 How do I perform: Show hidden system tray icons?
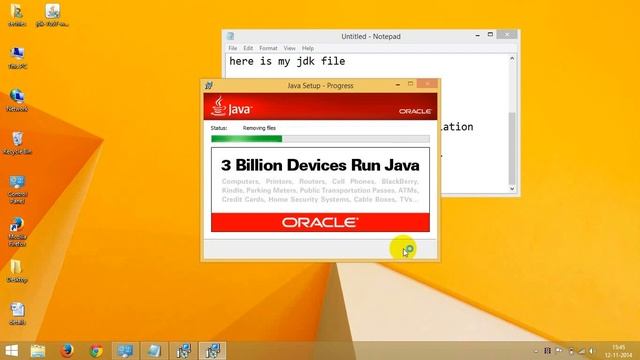pos(536,351)
